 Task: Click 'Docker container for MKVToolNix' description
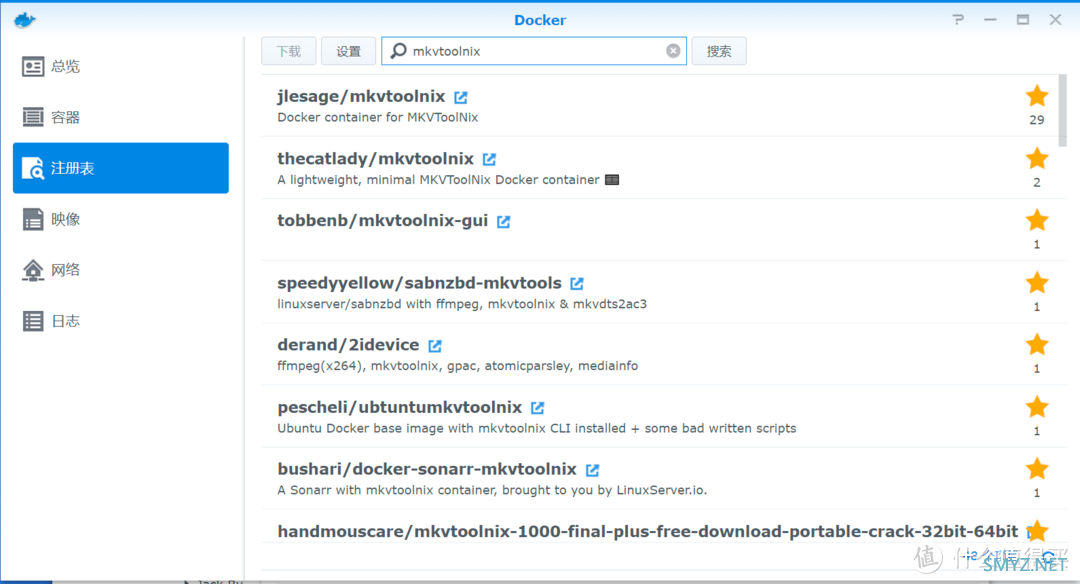(377, 118)
